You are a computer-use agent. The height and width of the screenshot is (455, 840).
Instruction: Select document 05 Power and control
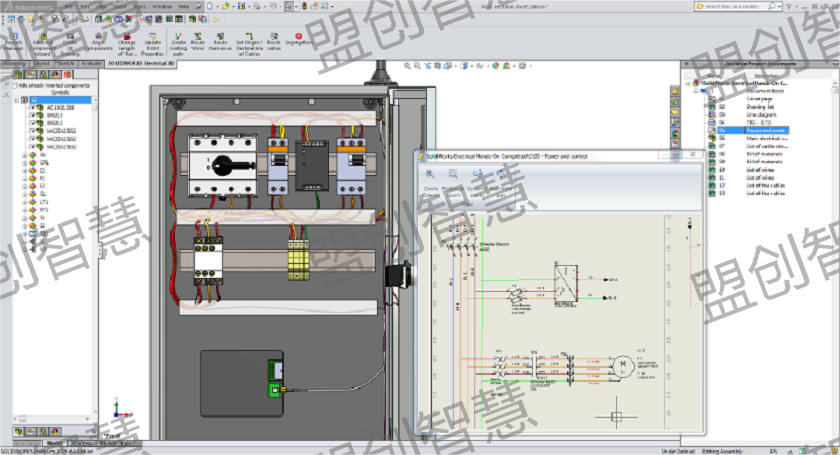click(x=748, y=130)
